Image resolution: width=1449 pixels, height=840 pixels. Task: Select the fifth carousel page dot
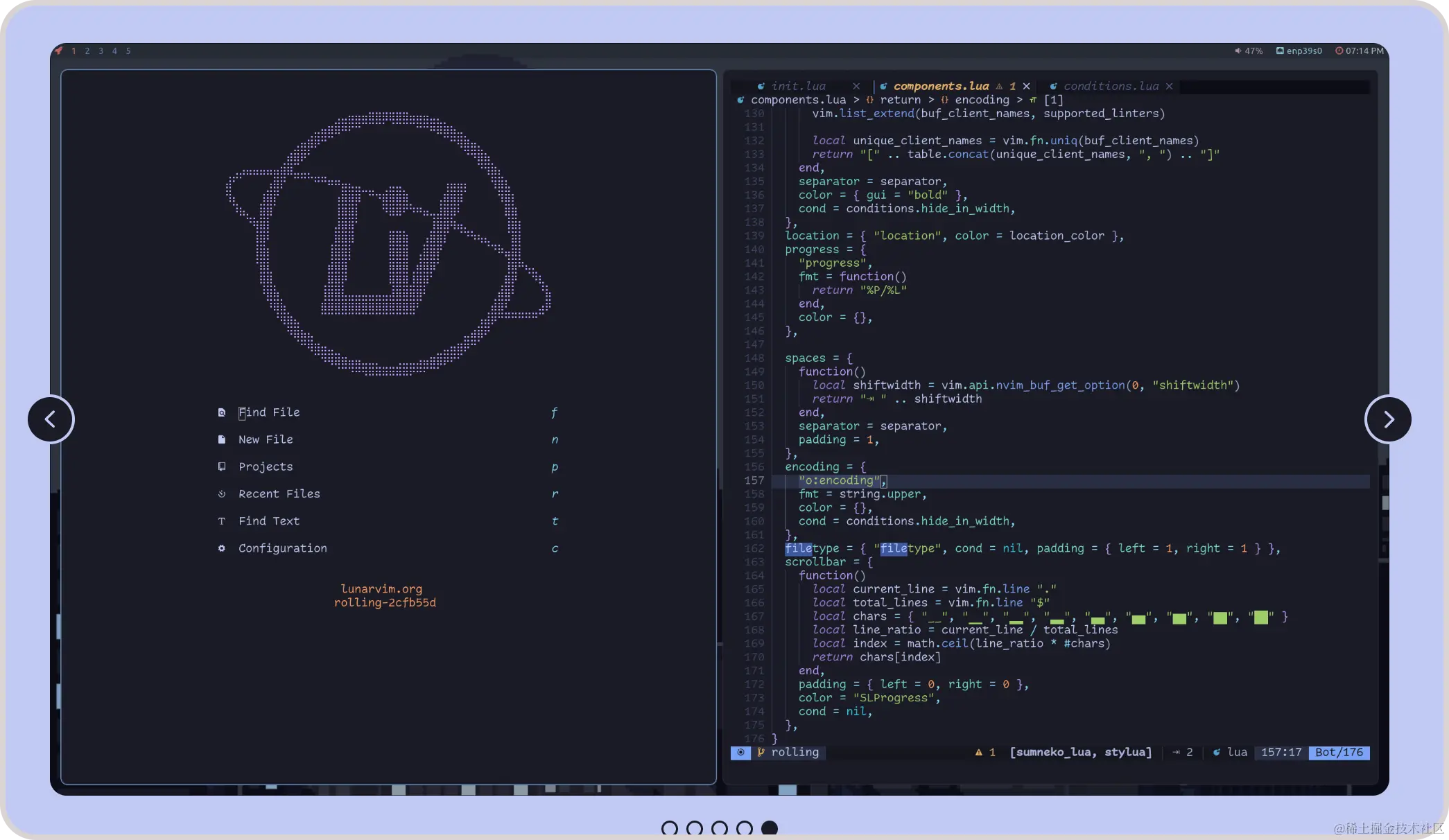770,828
